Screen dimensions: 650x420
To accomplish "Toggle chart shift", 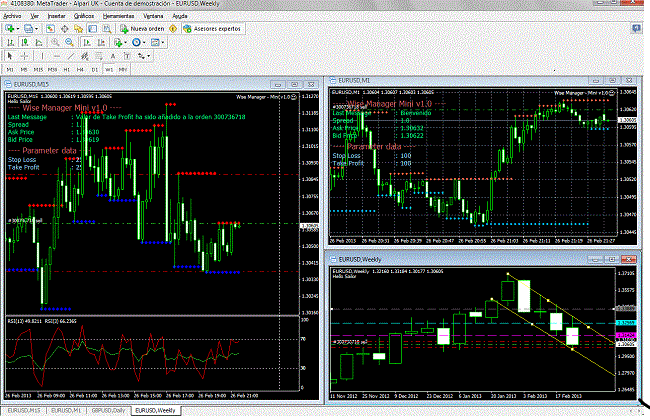I will 101,42.
